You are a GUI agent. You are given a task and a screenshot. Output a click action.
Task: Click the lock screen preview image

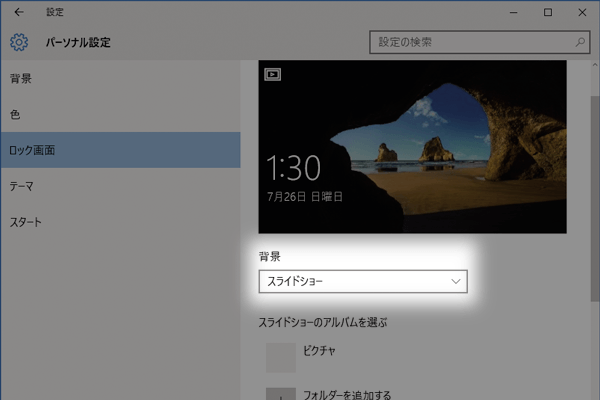pos(412,147)
